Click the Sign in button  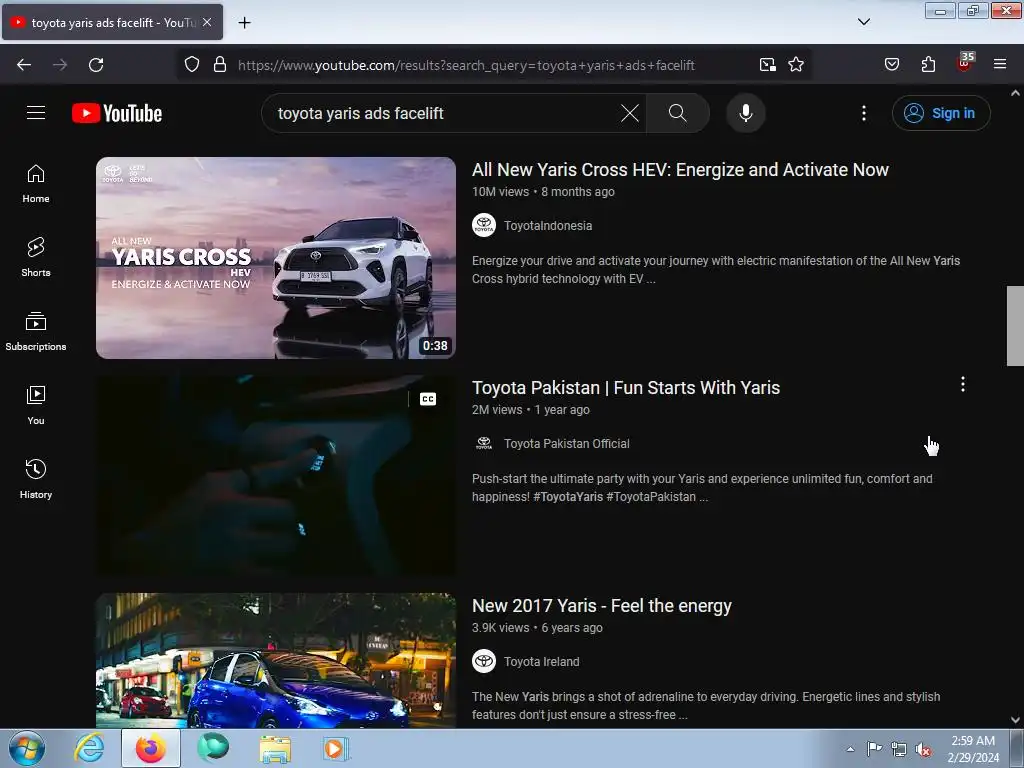[941, 113]
